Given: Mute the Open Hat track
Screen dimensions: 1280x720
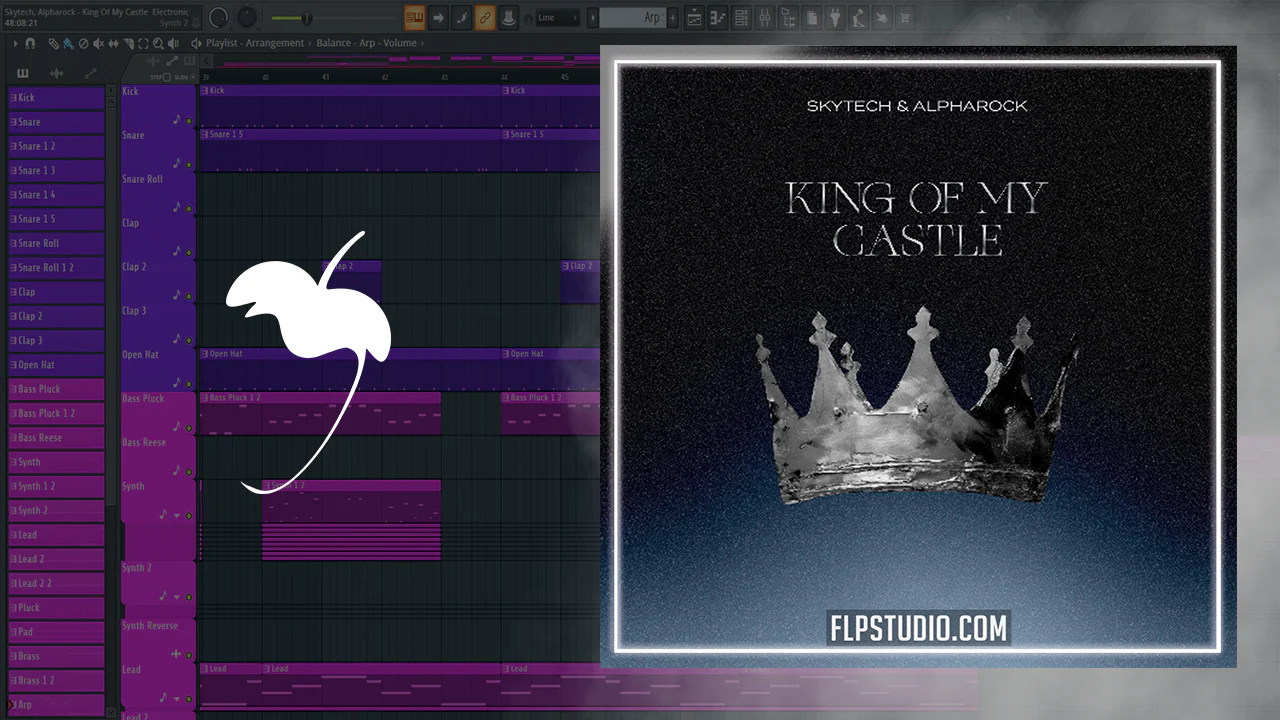Looking at the screenshot, I should (188, 385).
